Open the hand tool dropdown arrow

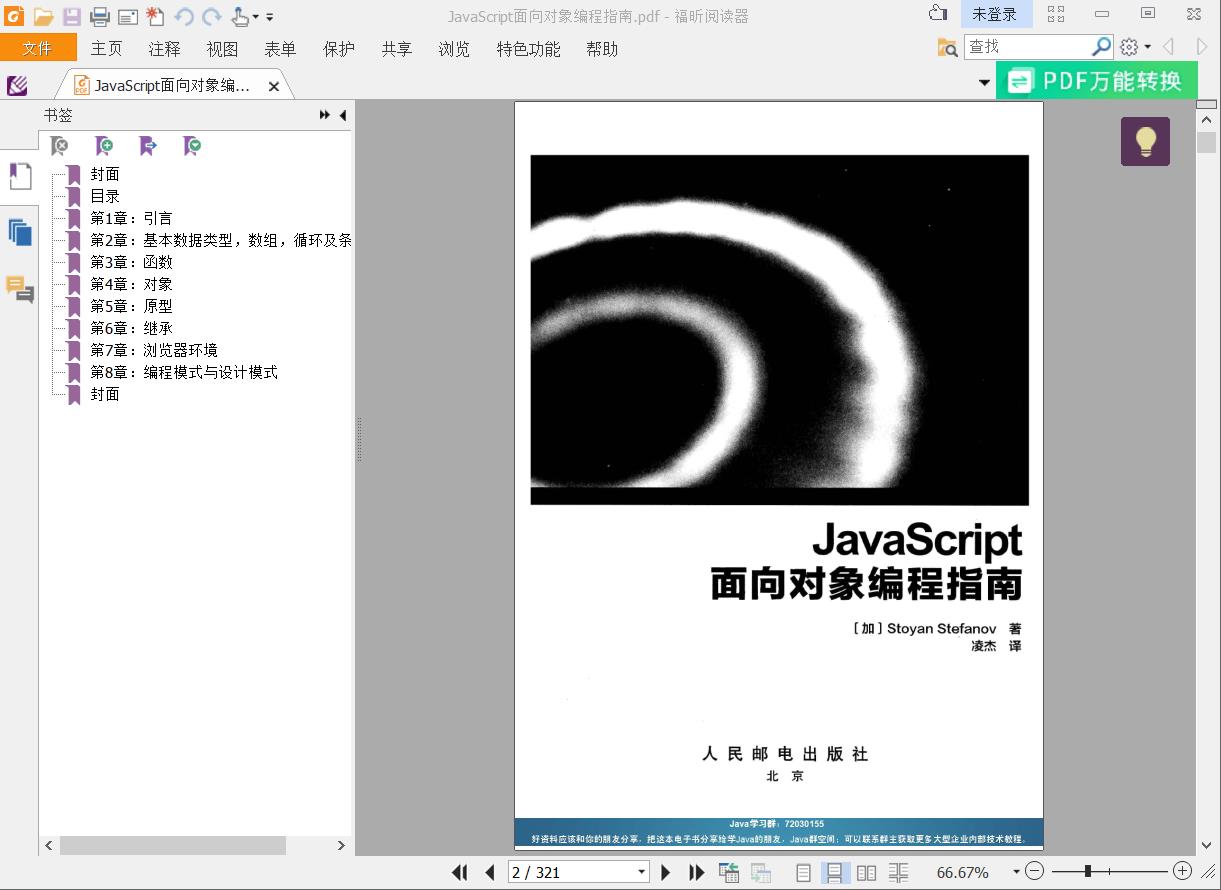click(x=256, y=17)
